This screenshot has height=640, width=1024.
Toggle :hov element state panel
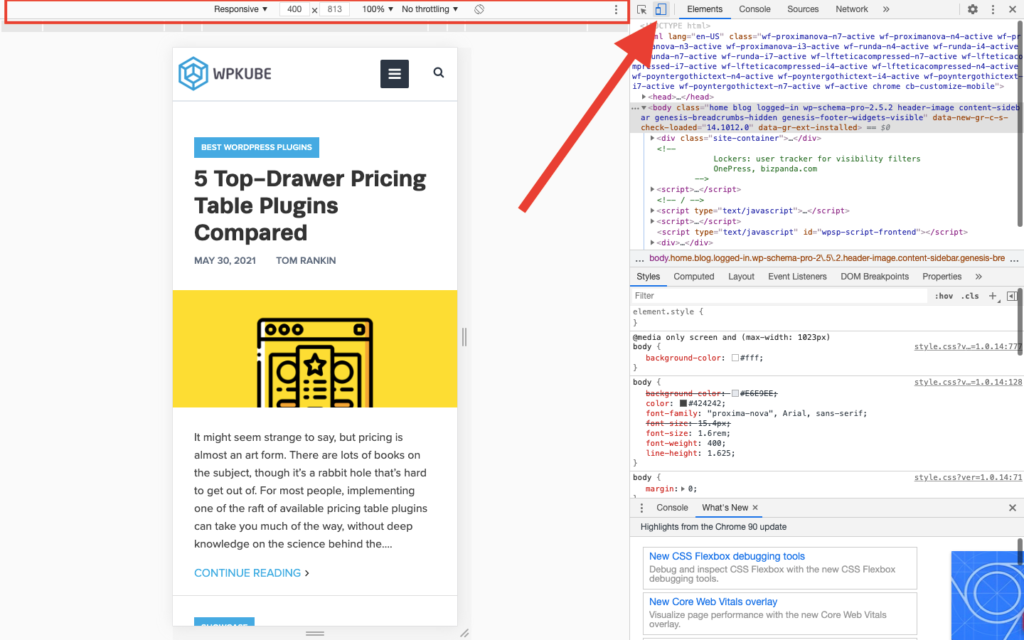pos(944,296)
